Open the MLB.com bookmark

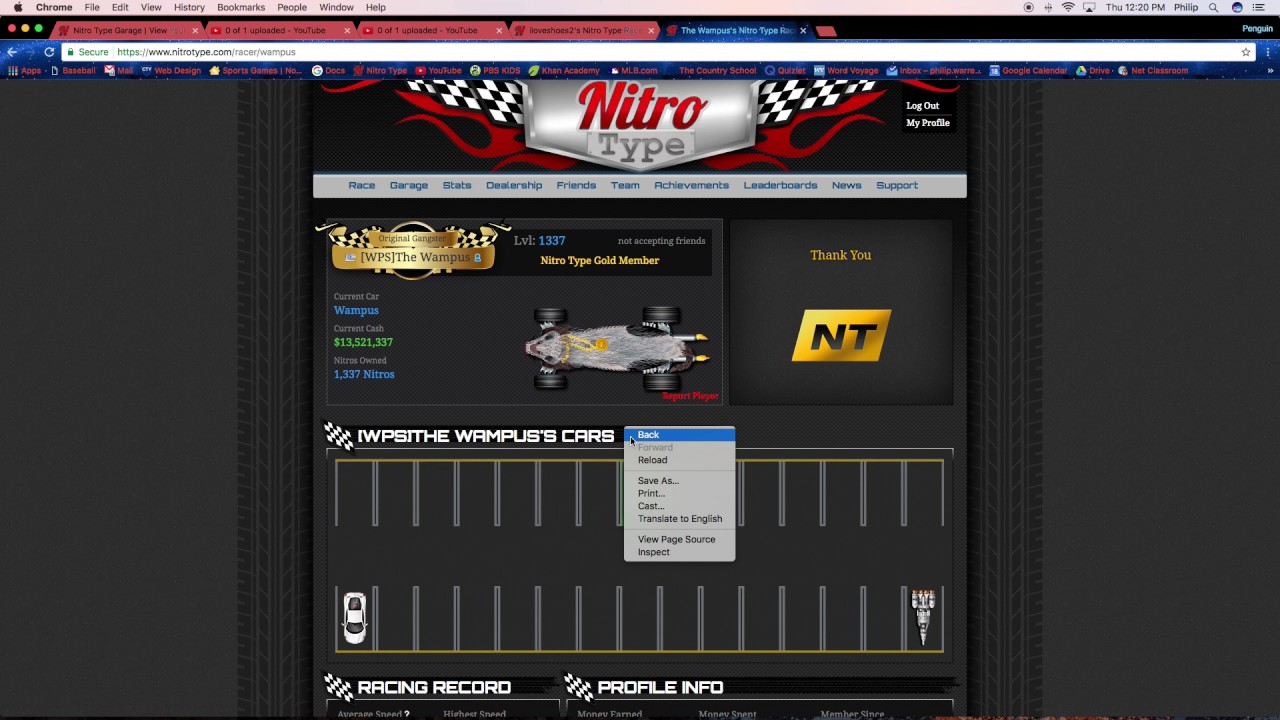(632, 71)
